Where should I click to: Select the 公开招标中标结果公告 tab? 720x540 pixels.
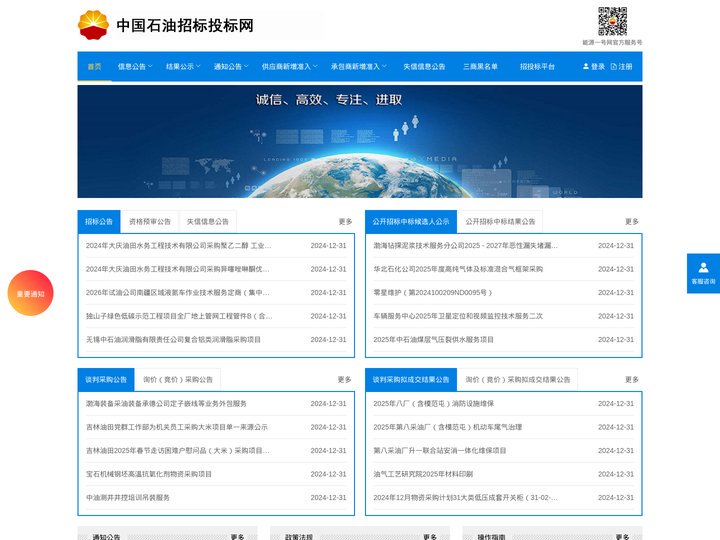tap(500, 222)
